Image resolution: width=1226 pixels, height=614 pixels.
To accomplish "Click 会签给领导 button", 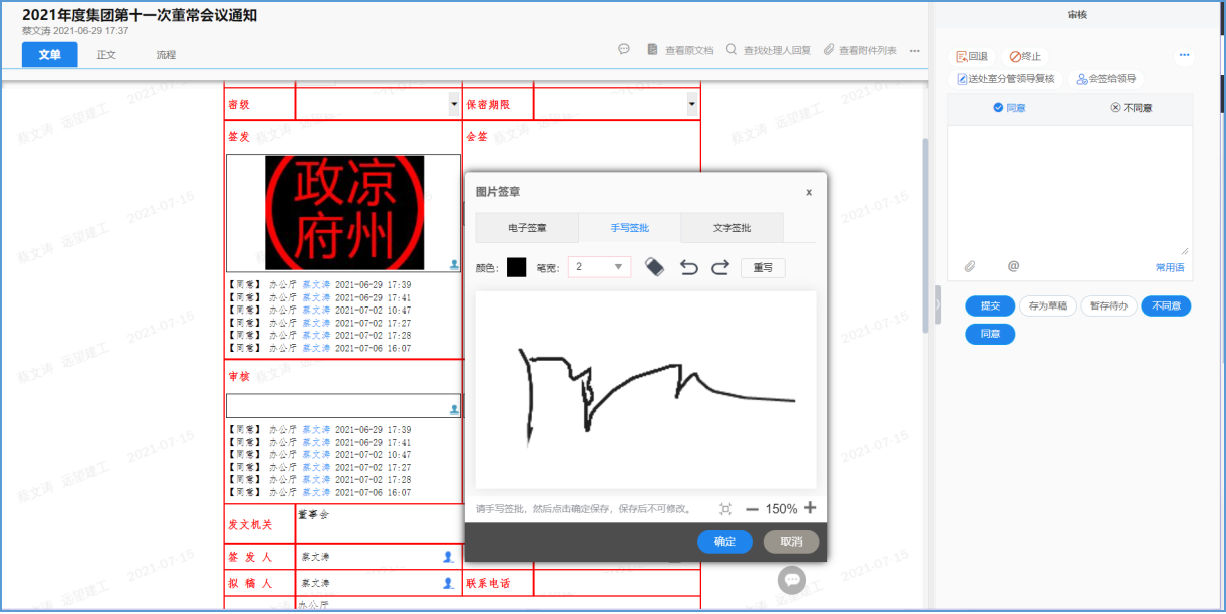I will [x=1106, y=79].
